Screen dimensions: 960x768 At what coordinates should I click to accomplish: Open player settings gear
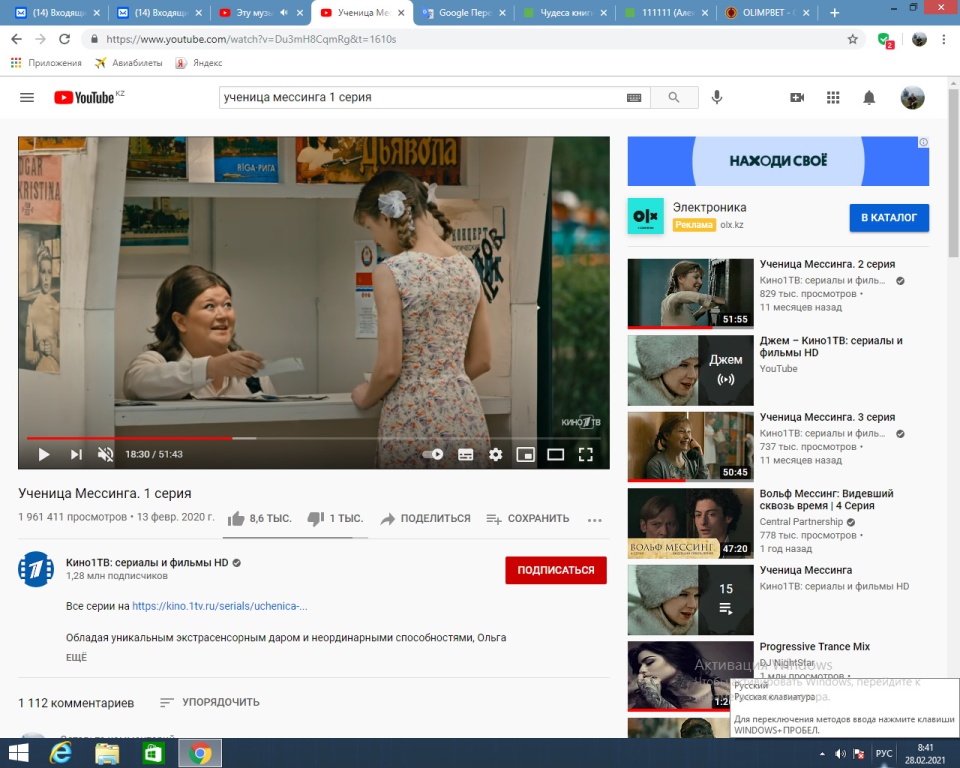(x=495, y=454)
